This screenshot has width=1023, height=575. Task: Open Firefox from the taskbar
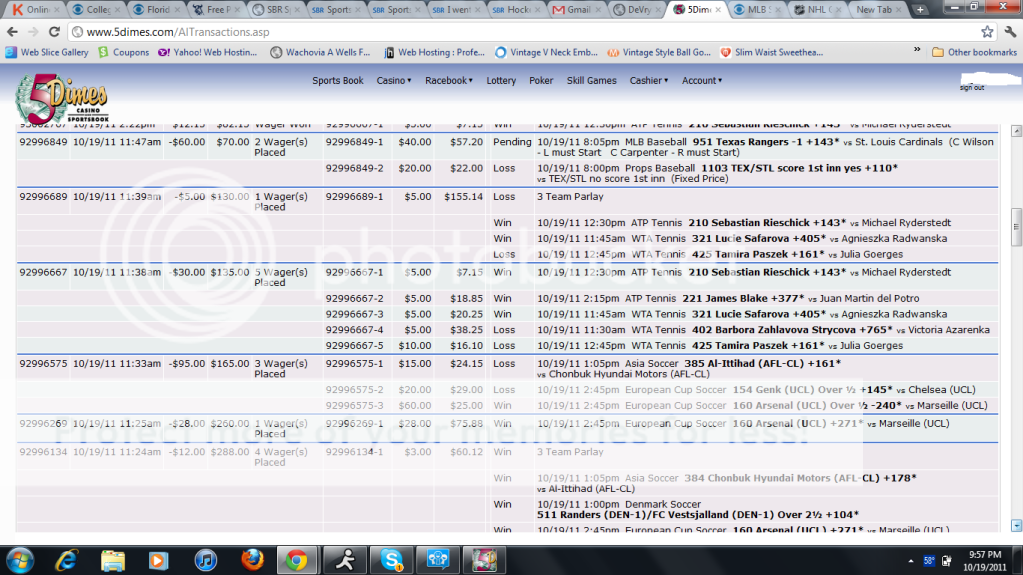[251, 559]
